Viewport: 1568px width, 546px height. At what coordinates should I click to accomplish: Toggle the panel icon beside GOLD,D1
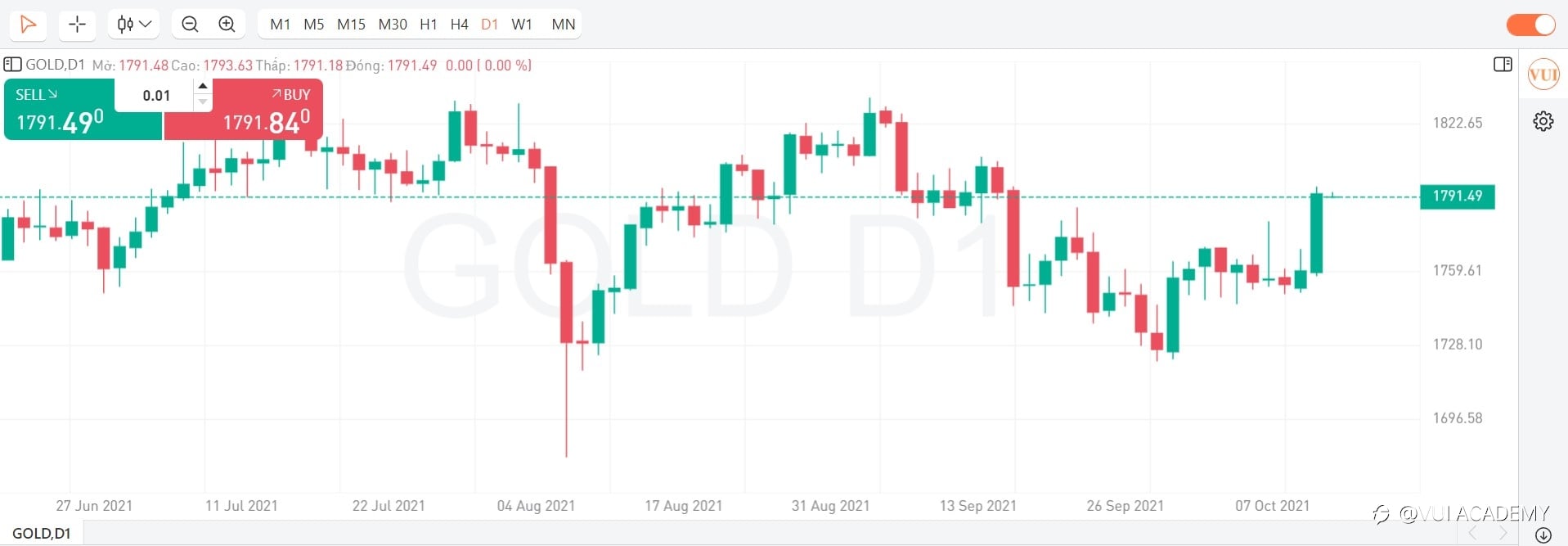pos(12,65)
